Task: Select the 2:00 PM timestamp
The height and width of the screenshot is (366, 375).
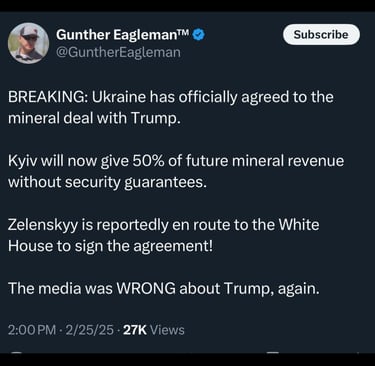Action: tap(32, 330)
